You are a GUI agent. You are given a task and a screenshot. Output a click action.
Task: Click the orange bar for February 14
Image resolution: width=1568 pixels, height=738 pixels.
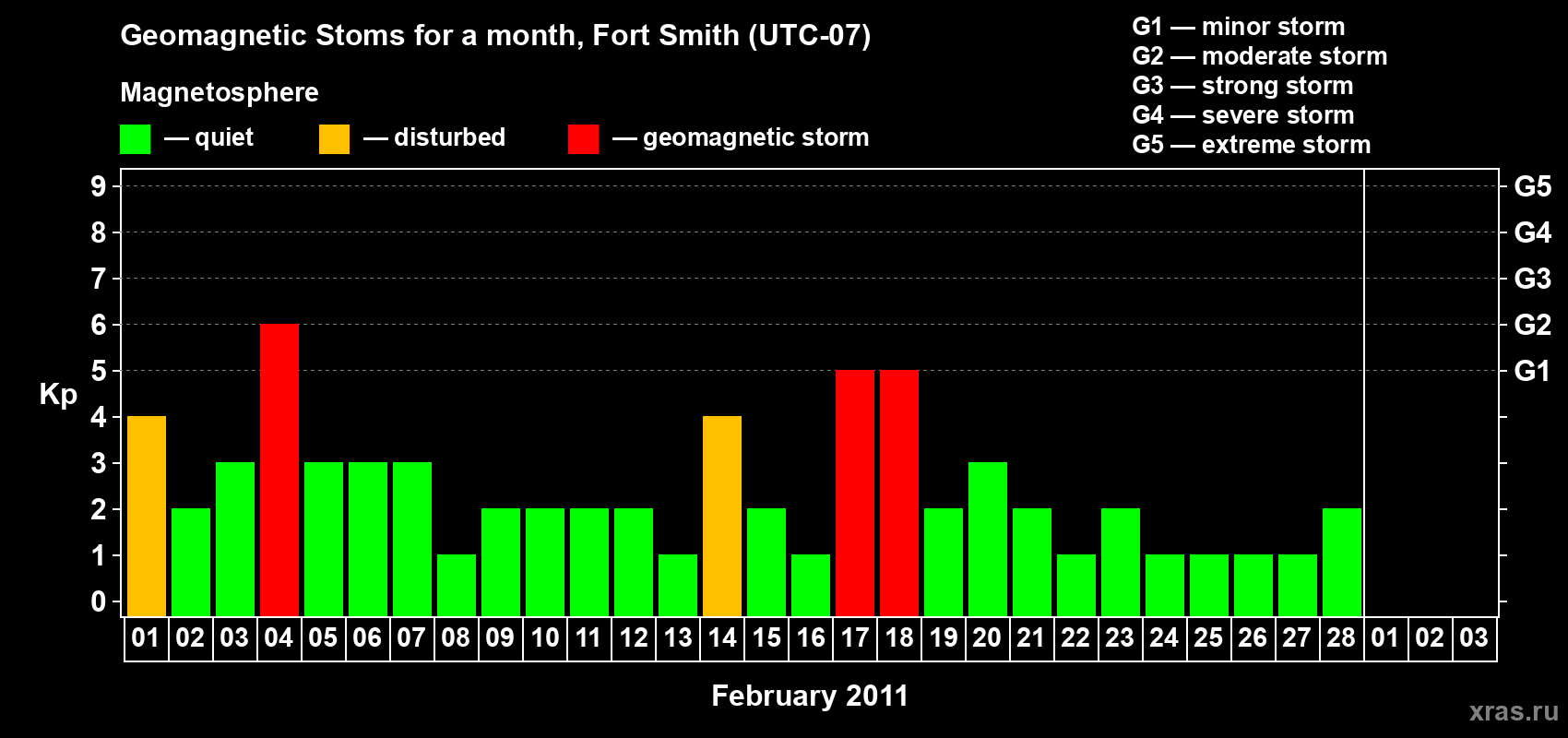722,516
